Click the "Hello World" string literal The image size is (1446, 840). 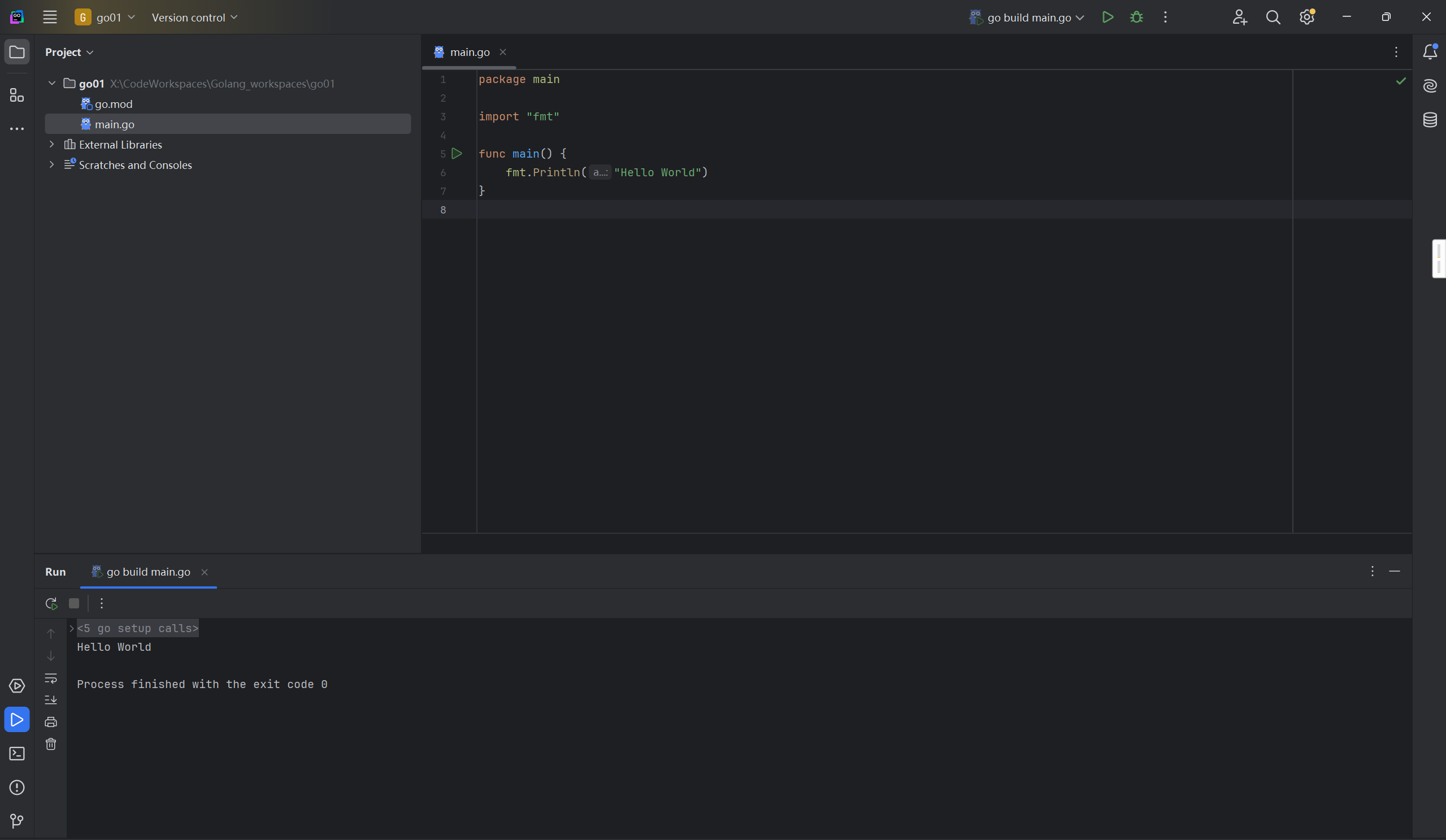tap(658, 172)
